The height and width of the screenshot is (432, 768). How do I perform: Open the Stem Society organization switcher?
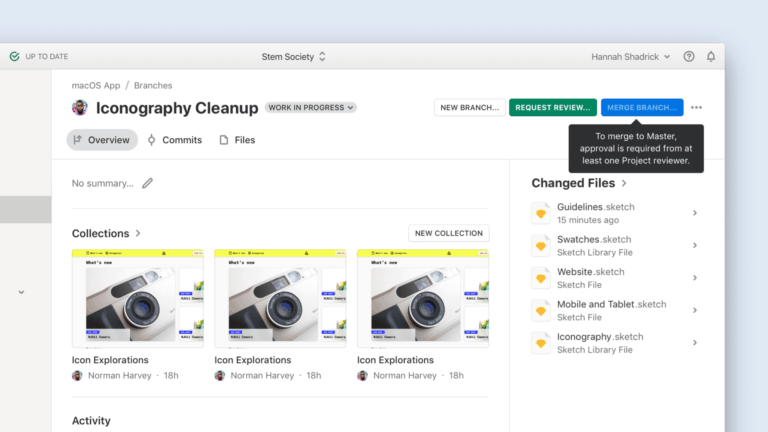tap(294, 57)
